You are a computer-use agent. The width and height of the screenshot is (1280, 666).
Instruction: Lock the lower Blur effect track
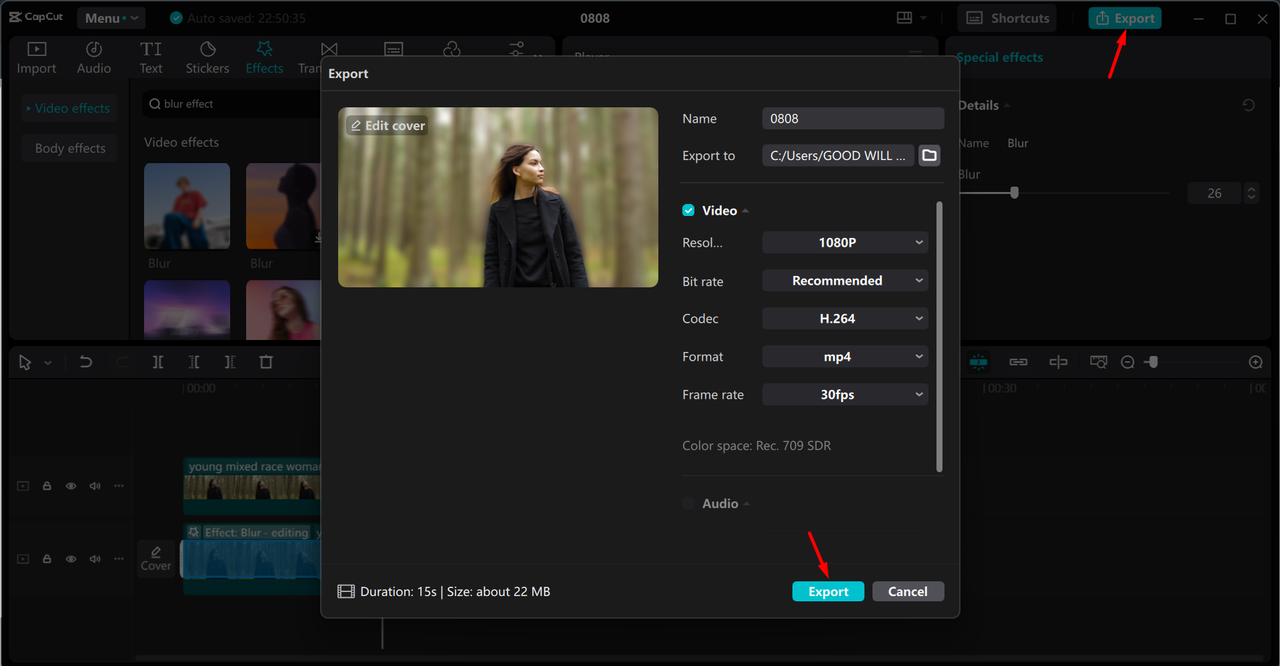[47, 559]
